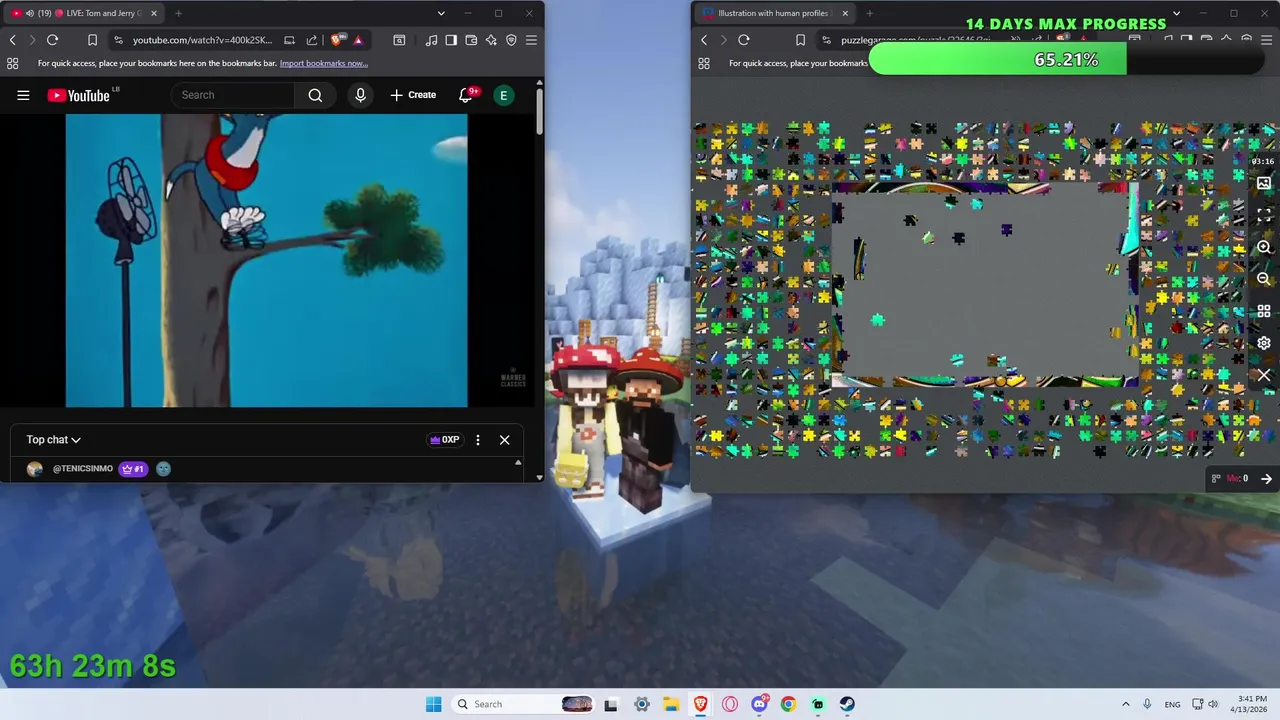Zoom in on the puzzle
Screen dimensions: 1280x720
1264,247
